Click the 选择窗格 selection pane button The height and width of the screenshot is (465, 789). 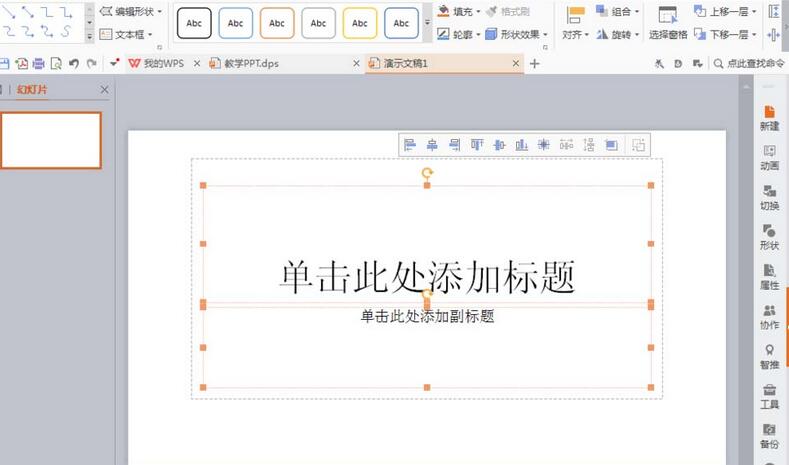pos(668,24)
